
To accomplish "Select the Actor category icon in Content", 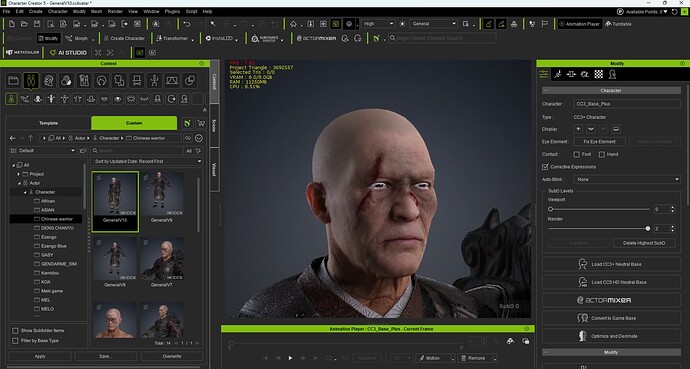I will tap(31, 80).
